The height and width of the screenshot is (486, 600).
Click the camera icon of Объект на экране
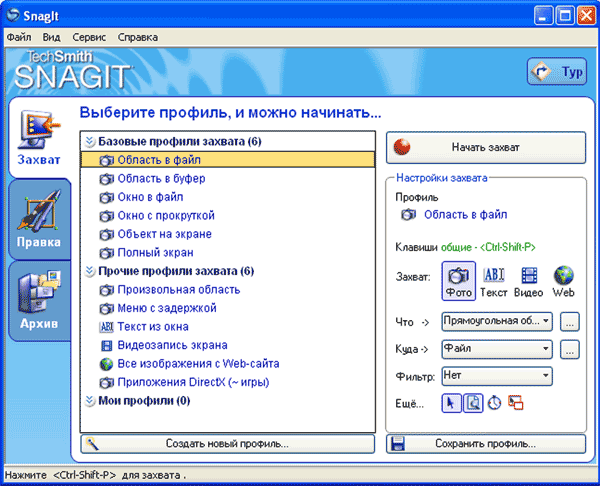106,235
